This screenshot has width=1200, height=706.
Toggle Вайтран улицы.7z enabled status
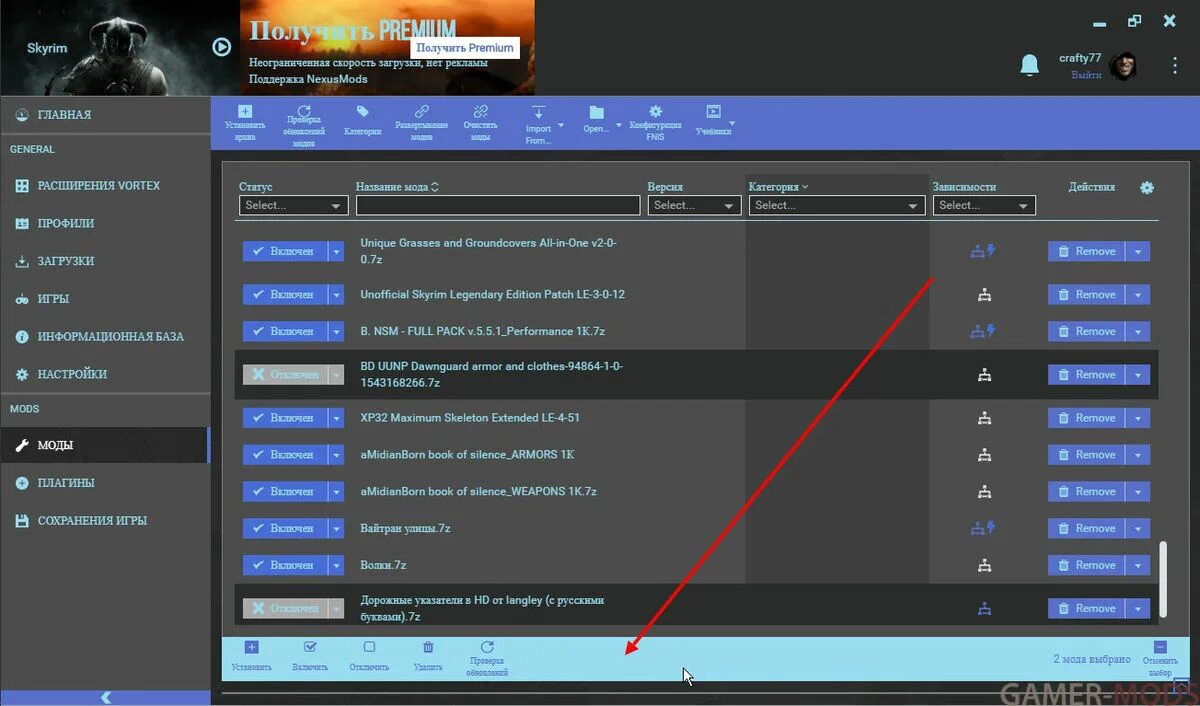(x=284, y=528)
